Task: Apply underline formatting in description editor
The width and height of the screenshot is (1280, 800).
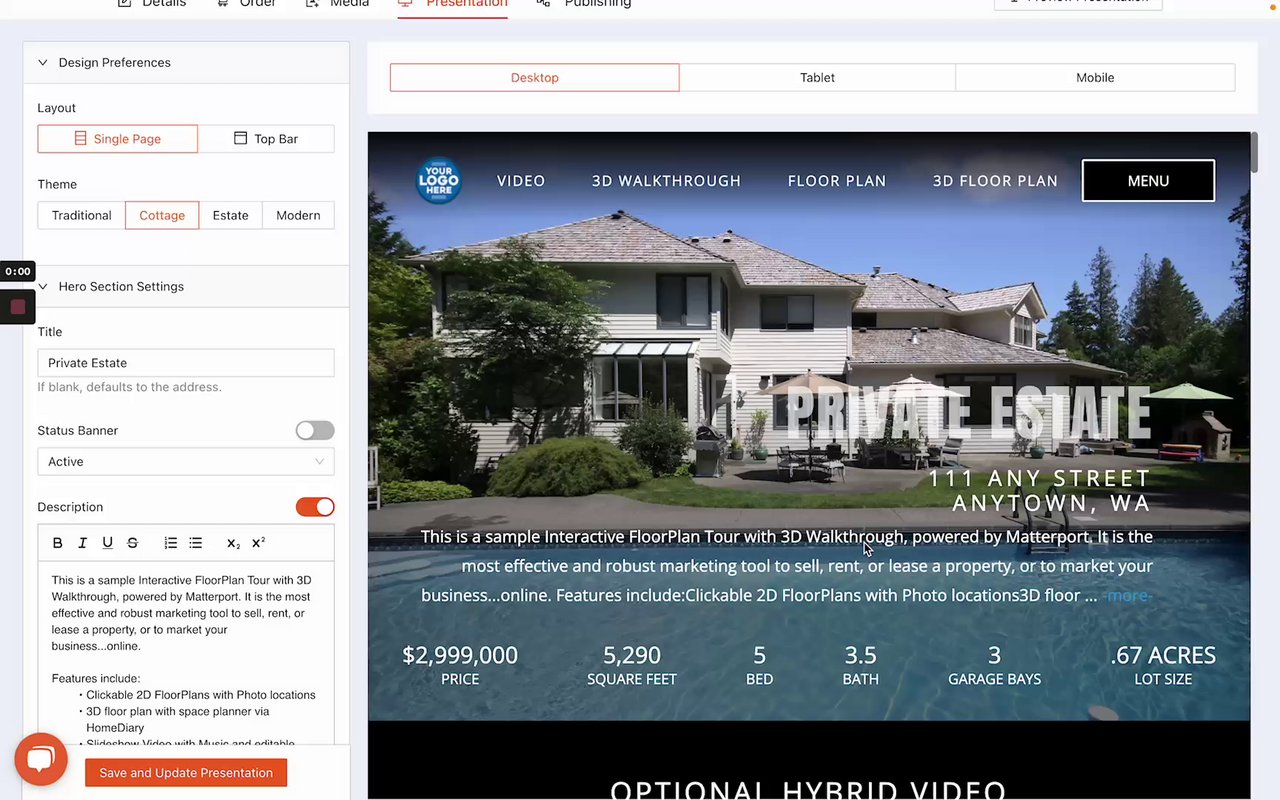Action: pyautogui.click(x=107, y=543)
